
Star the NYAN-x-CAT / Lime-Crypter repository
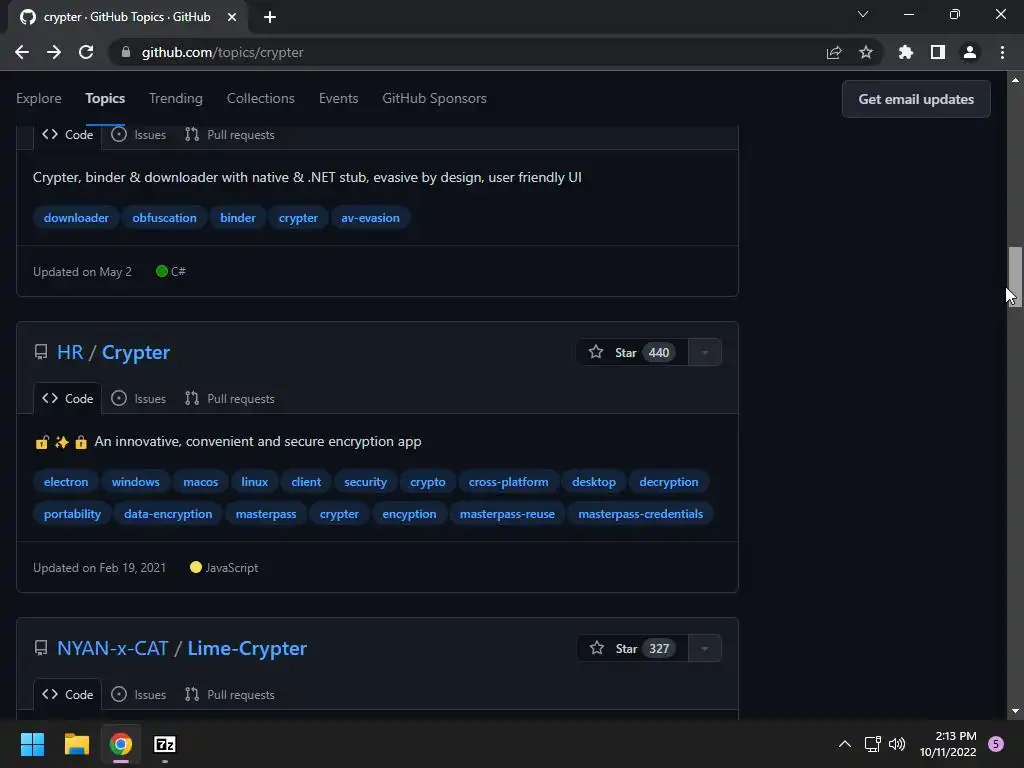[632, 648]
